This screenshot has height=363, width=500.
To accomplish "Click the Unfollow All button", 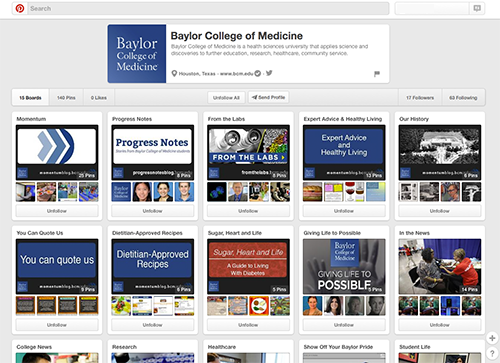I will pyautogui.click(x=226, y=98).
